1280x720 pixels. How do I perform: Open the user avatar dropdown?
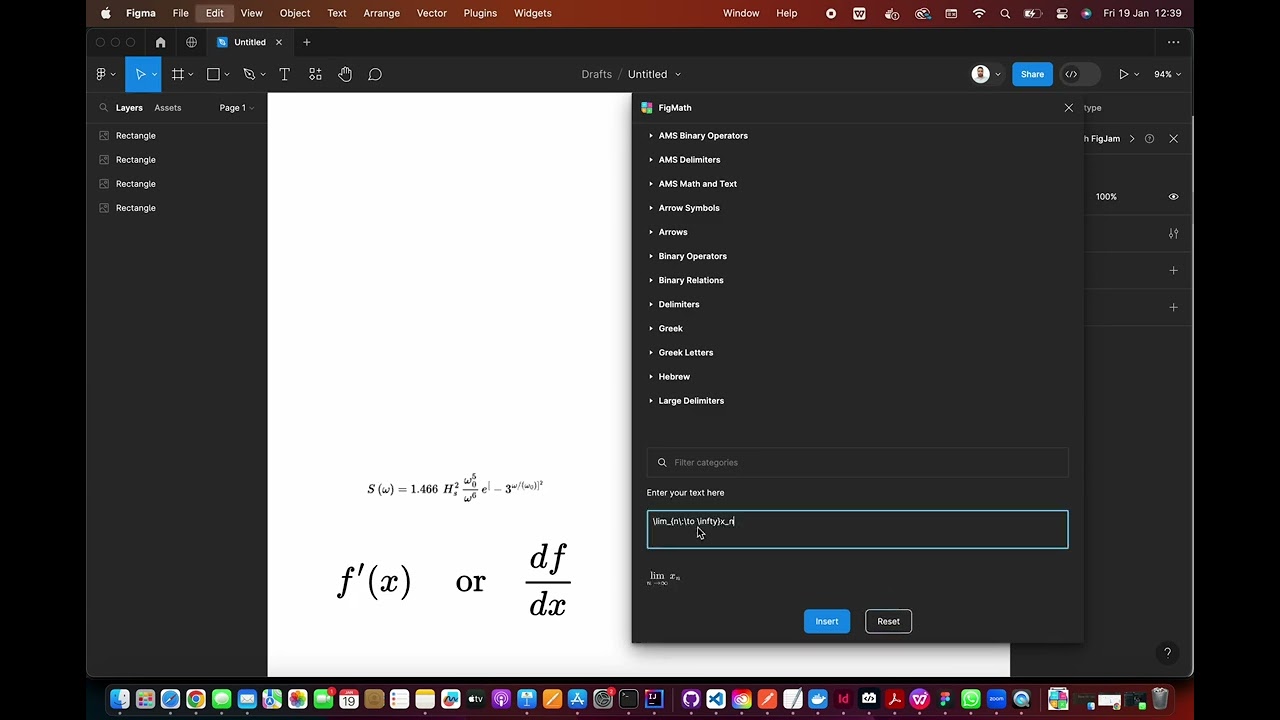986,74
